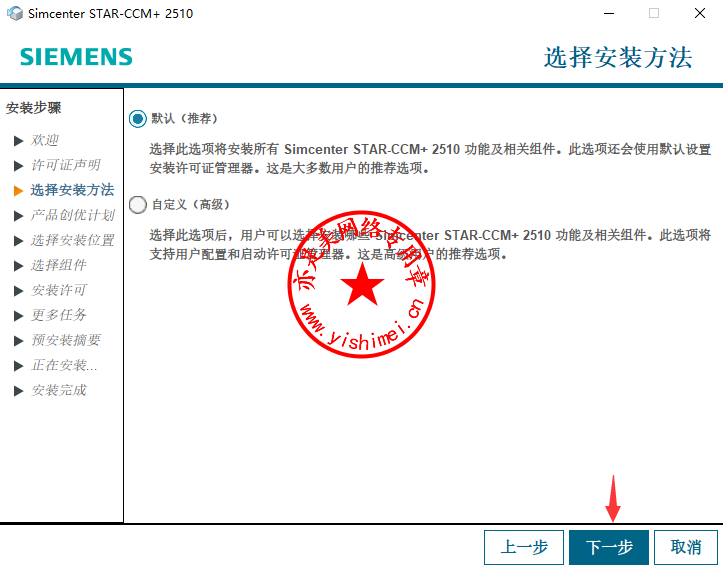Select the 选择安装方法 step

[x=72, y=190]
